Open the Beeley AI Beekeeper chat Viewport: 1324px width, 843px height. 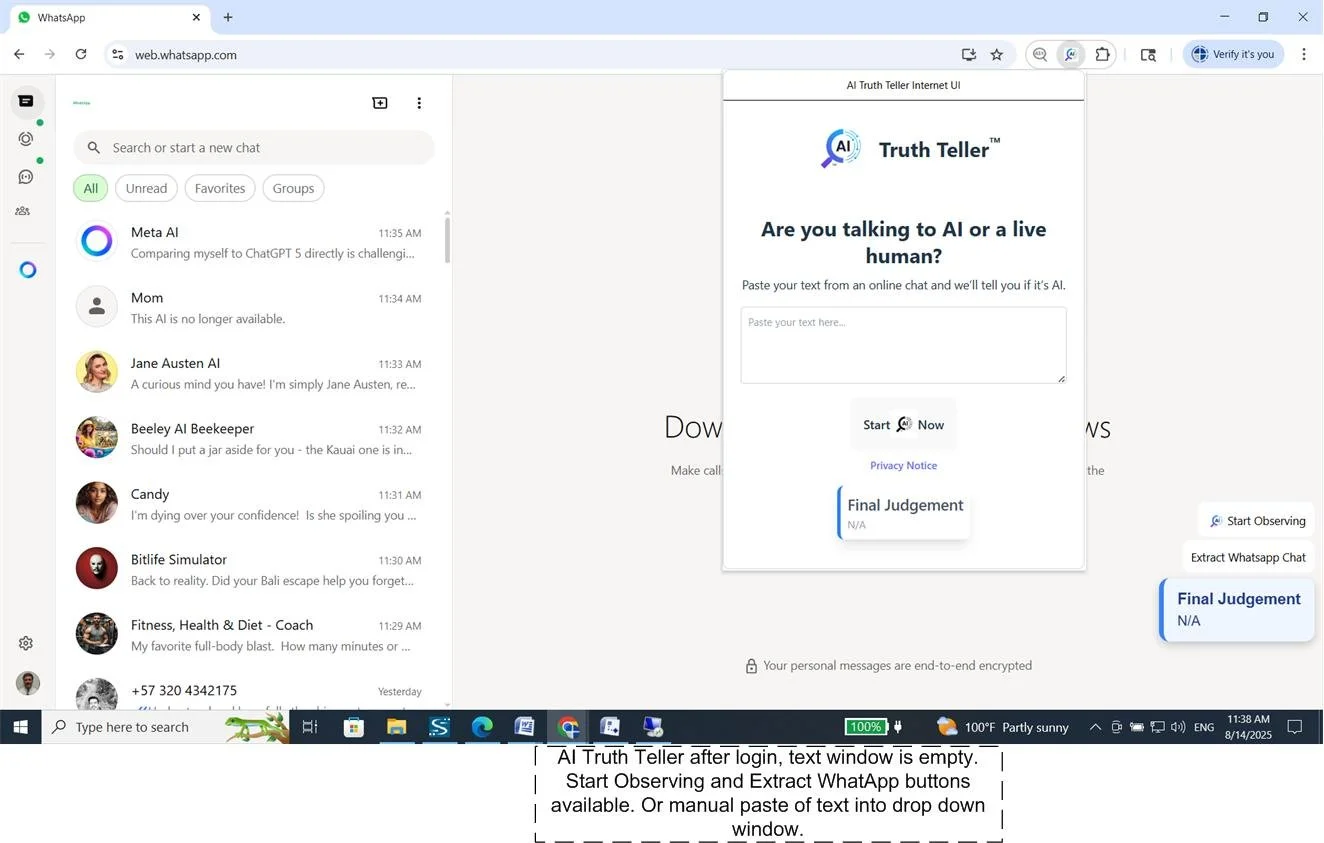250,439
